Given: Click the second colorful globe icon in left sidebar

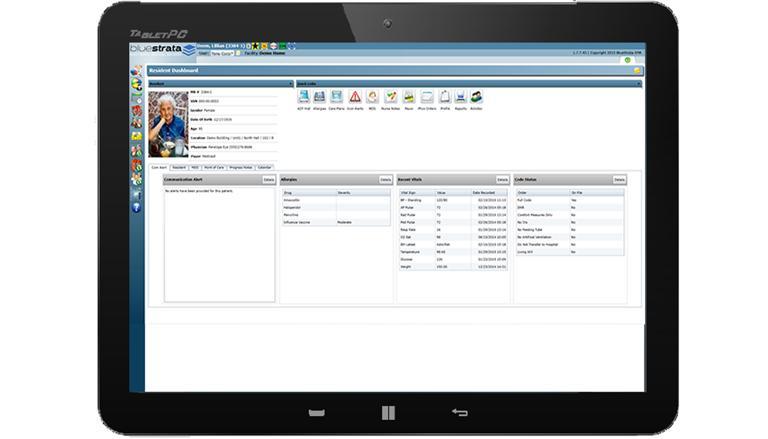Looking at the screenshot, I should (x=137, y=84).
